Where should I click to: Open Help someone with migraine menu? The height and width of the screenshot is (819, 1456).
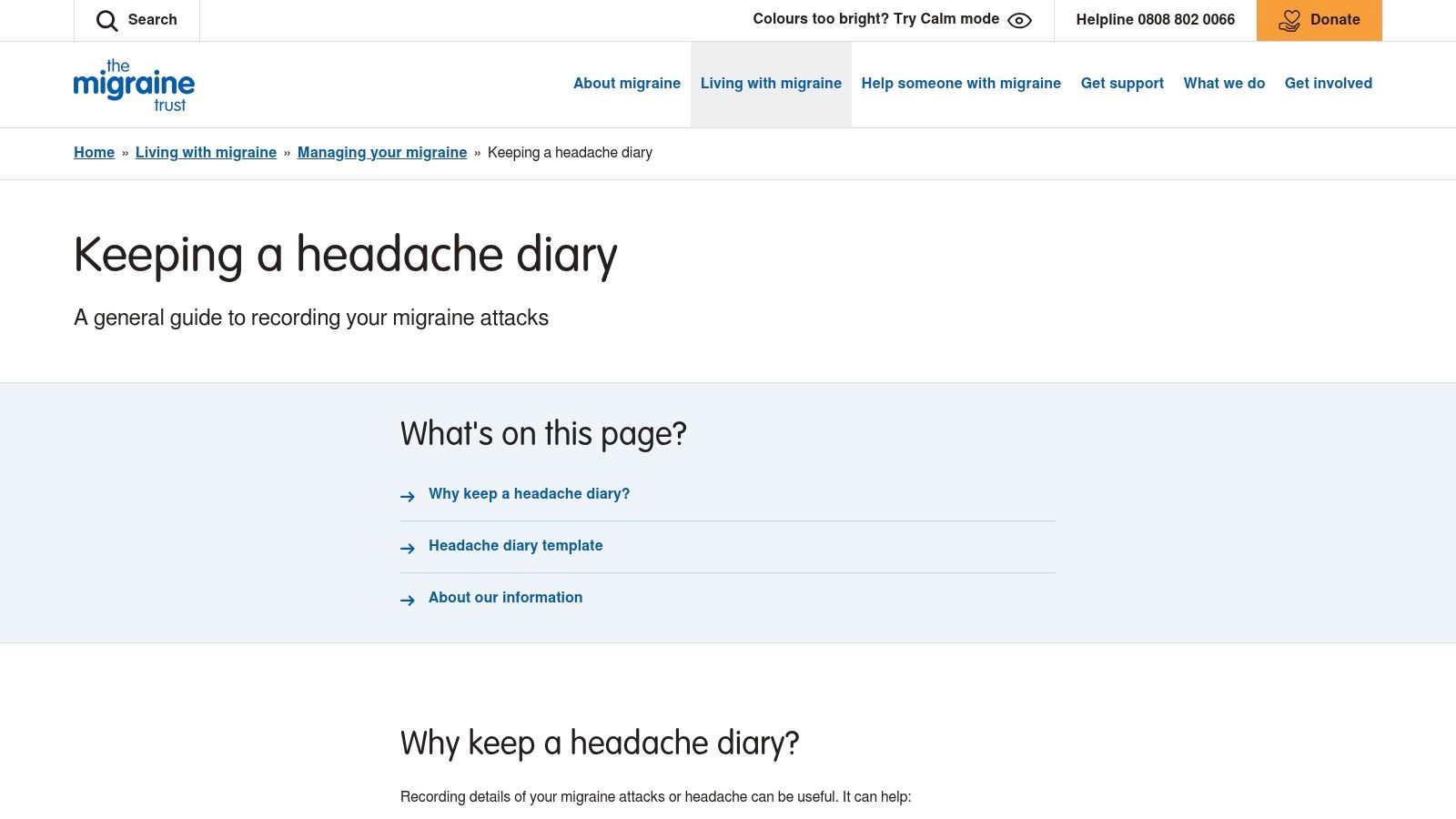click(961, 83)
